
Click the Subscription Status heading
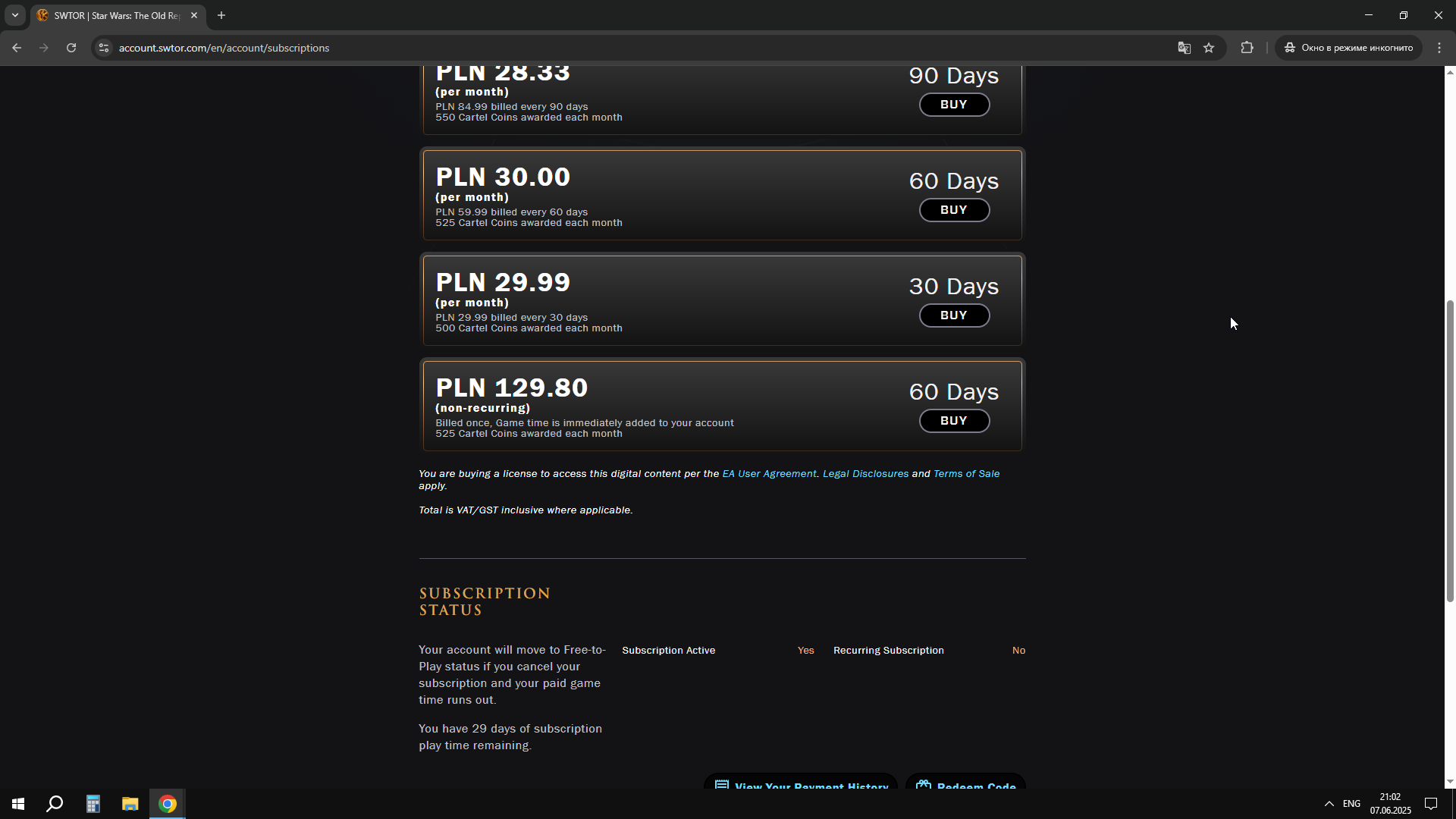tap(485, 601)
